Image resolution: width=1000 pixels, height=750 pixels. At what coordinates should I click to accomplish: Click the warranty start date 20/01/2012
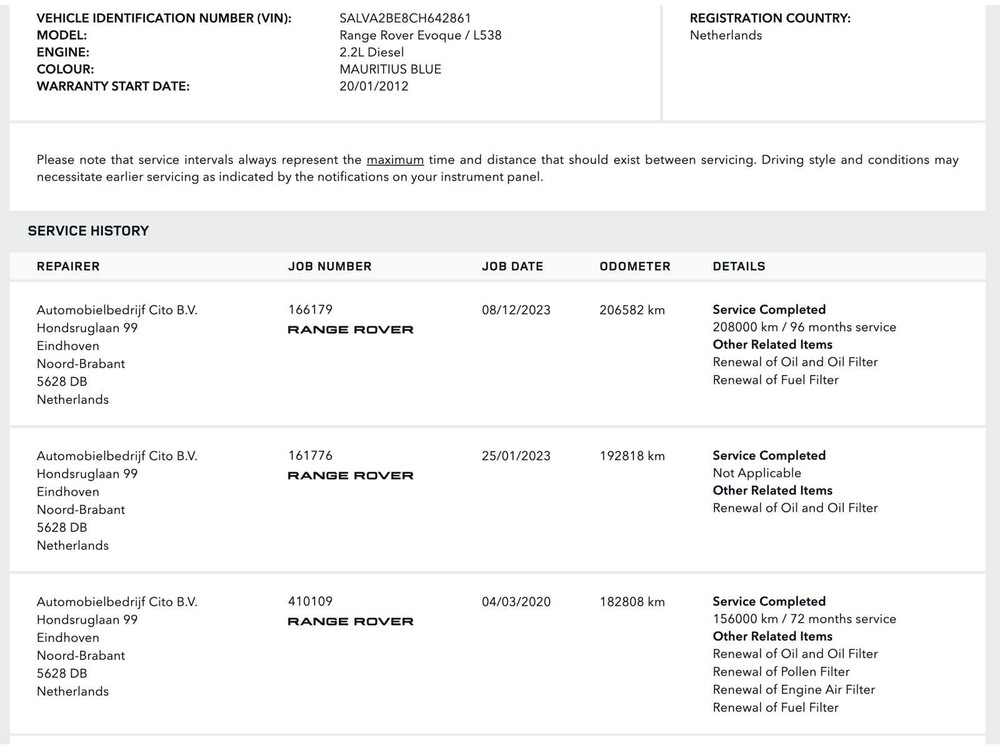tap(374, 86)
